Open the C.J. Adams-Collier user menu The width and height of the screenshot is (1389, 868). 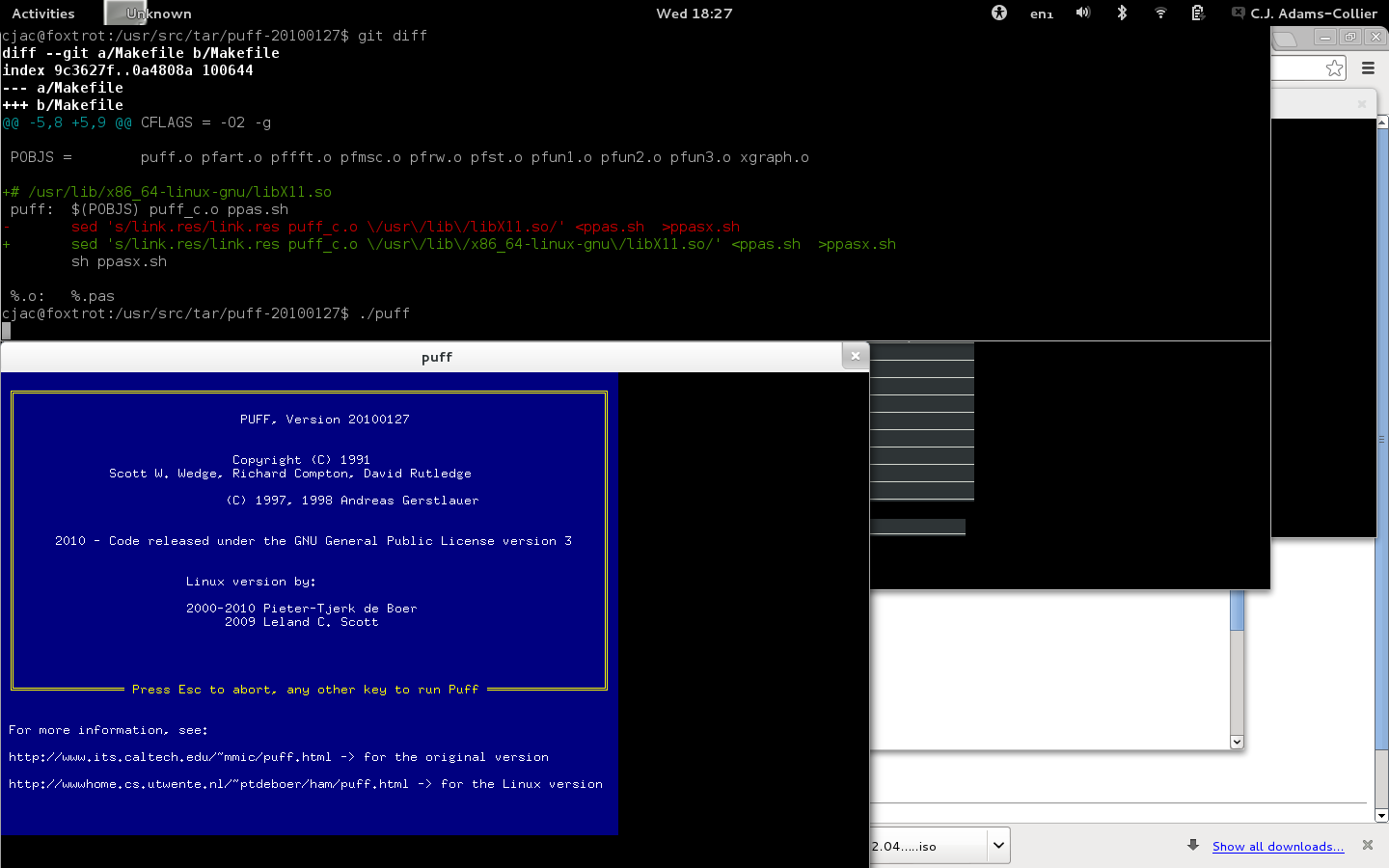point(1314,14)
